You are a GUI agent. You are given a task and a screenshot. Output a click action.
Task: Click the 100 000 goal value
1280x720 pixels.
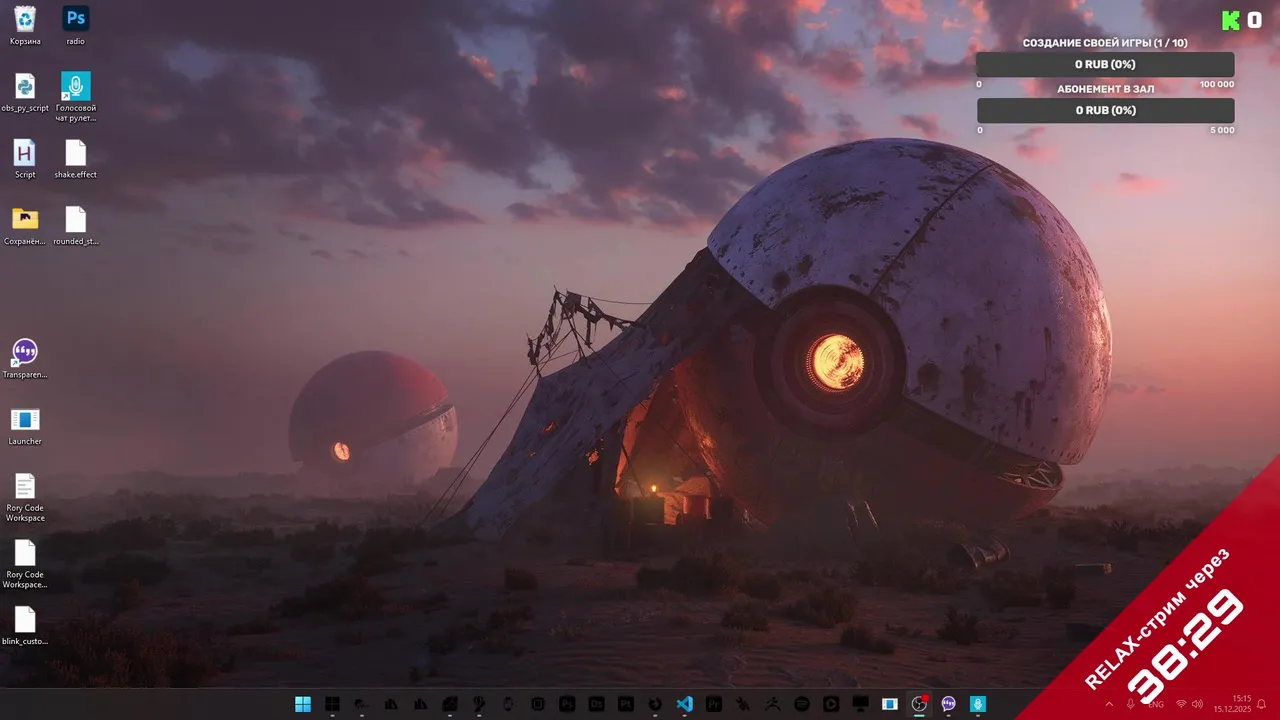(1217, 84)
